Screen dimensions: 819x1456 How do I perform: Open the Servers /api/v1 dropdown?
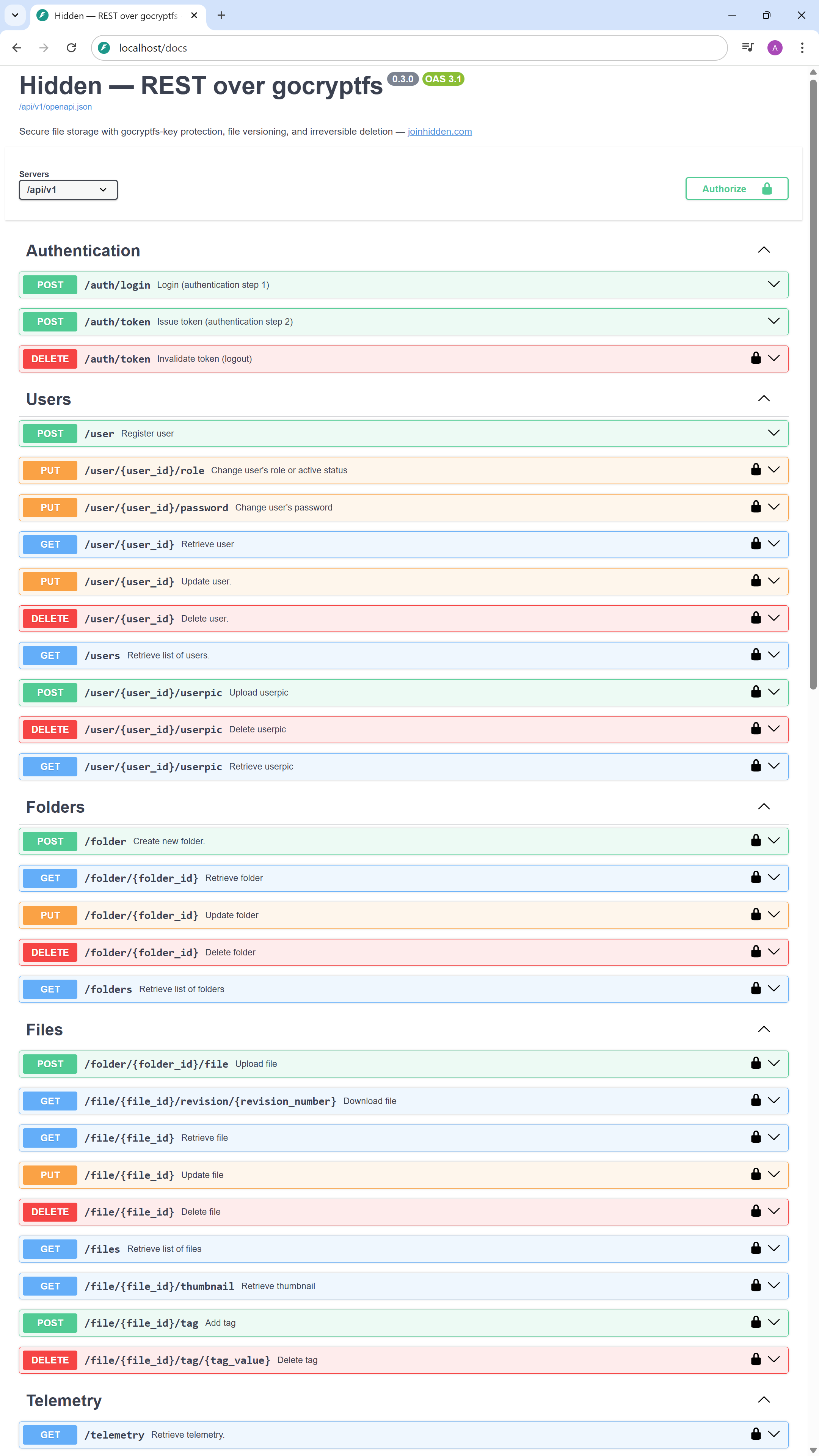[x=68, y=190]
